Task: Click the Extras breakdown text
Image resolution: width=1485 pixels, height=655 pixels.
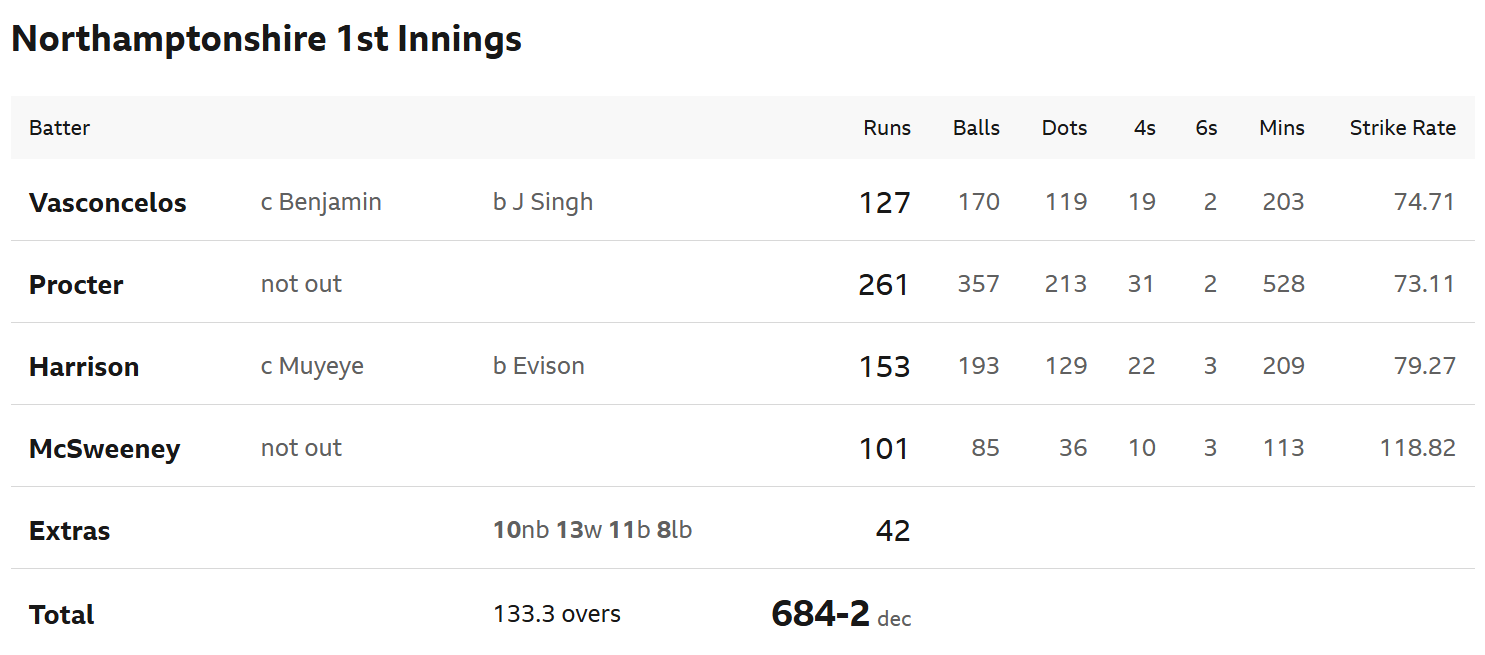Action: 592,530
